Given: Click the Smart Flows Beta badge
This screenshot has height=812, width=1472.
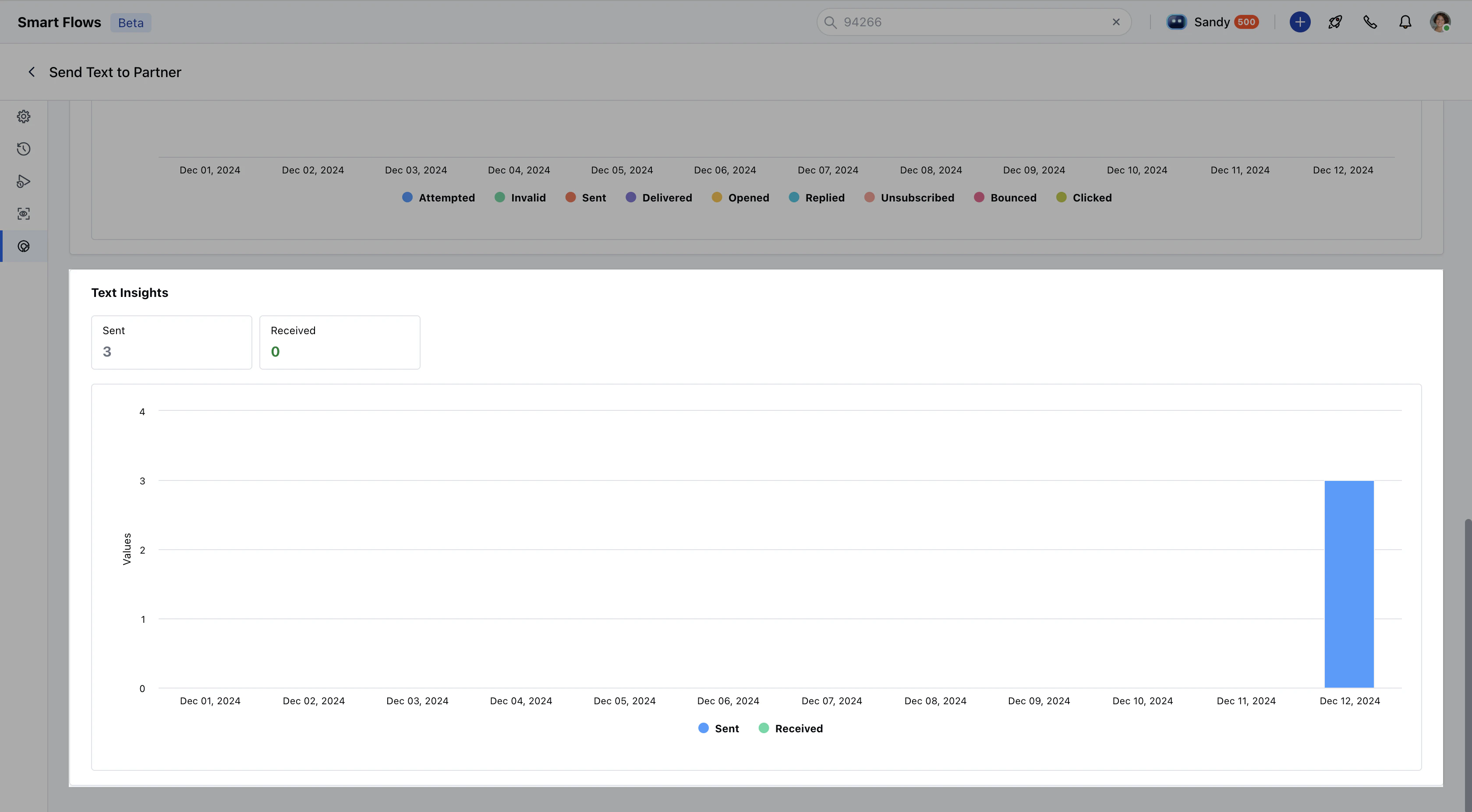Looking at the screenshot, I should (131, 22).
